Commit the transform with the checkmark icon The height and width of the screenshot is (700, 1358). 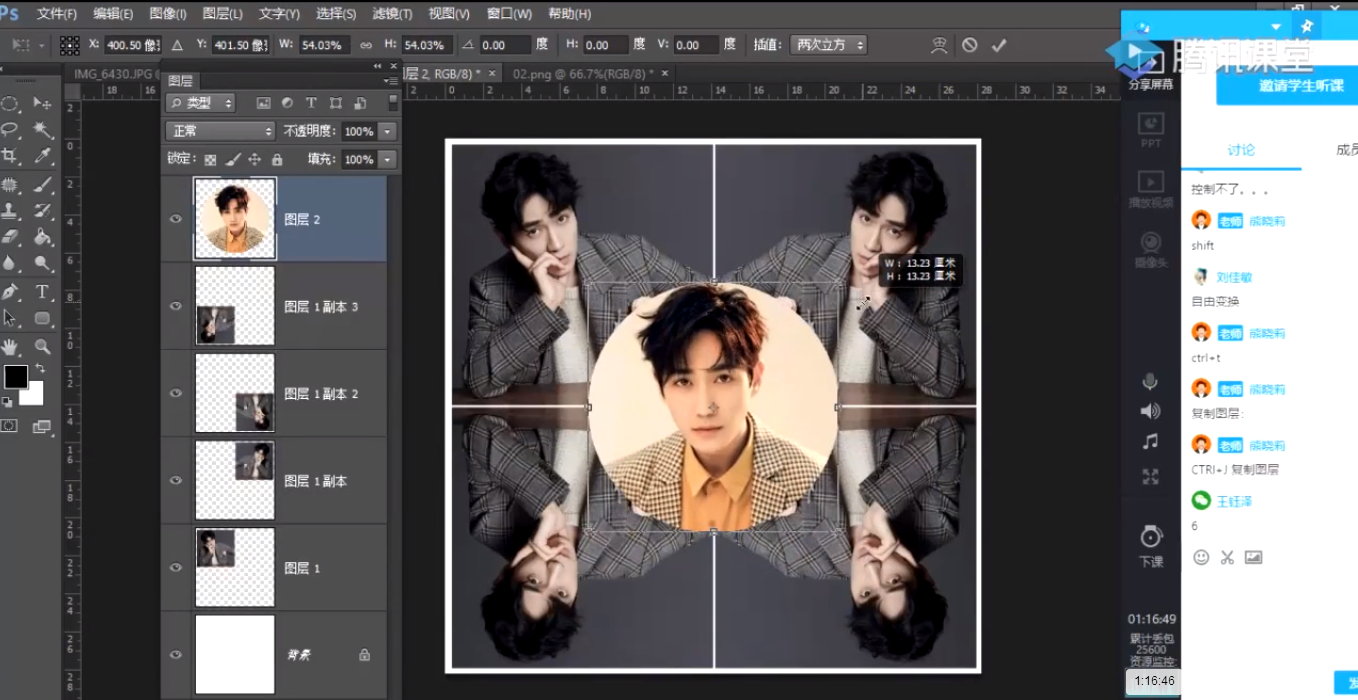click(x=998, y=45)
